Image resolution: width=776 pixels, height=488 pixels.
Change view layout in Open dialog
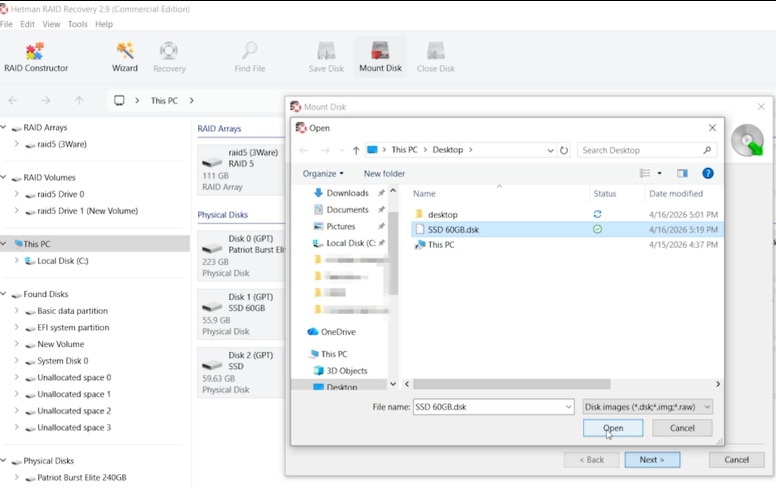pyautogui.click(x=645, y=173)
